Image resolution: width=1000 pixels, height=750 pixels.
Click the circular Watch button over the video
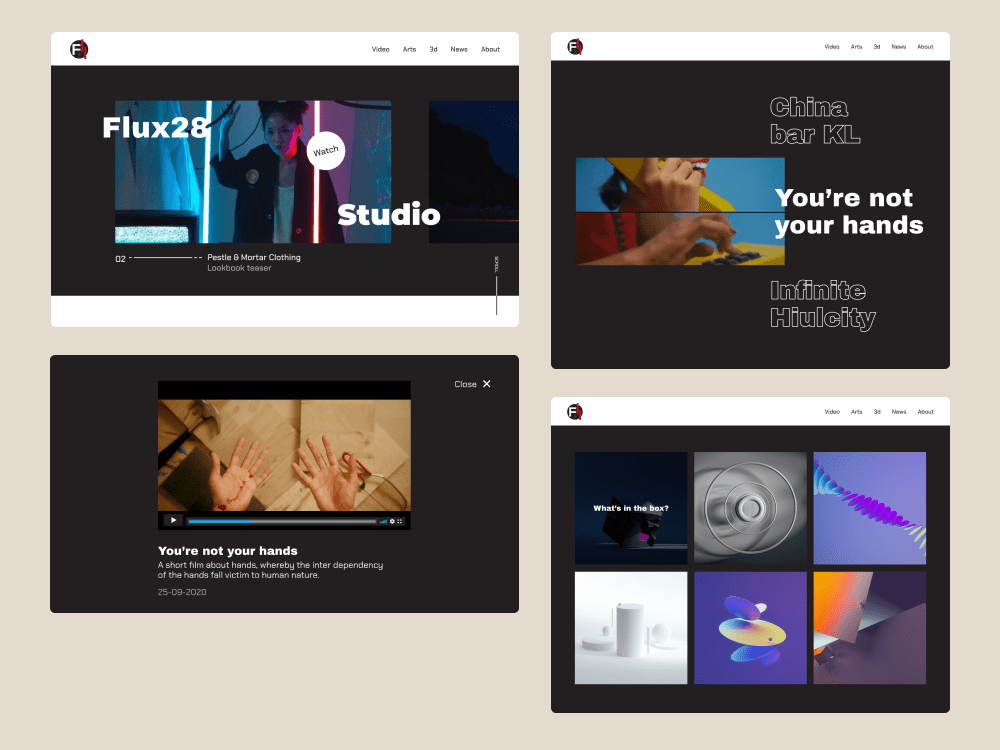click(325, 150)
